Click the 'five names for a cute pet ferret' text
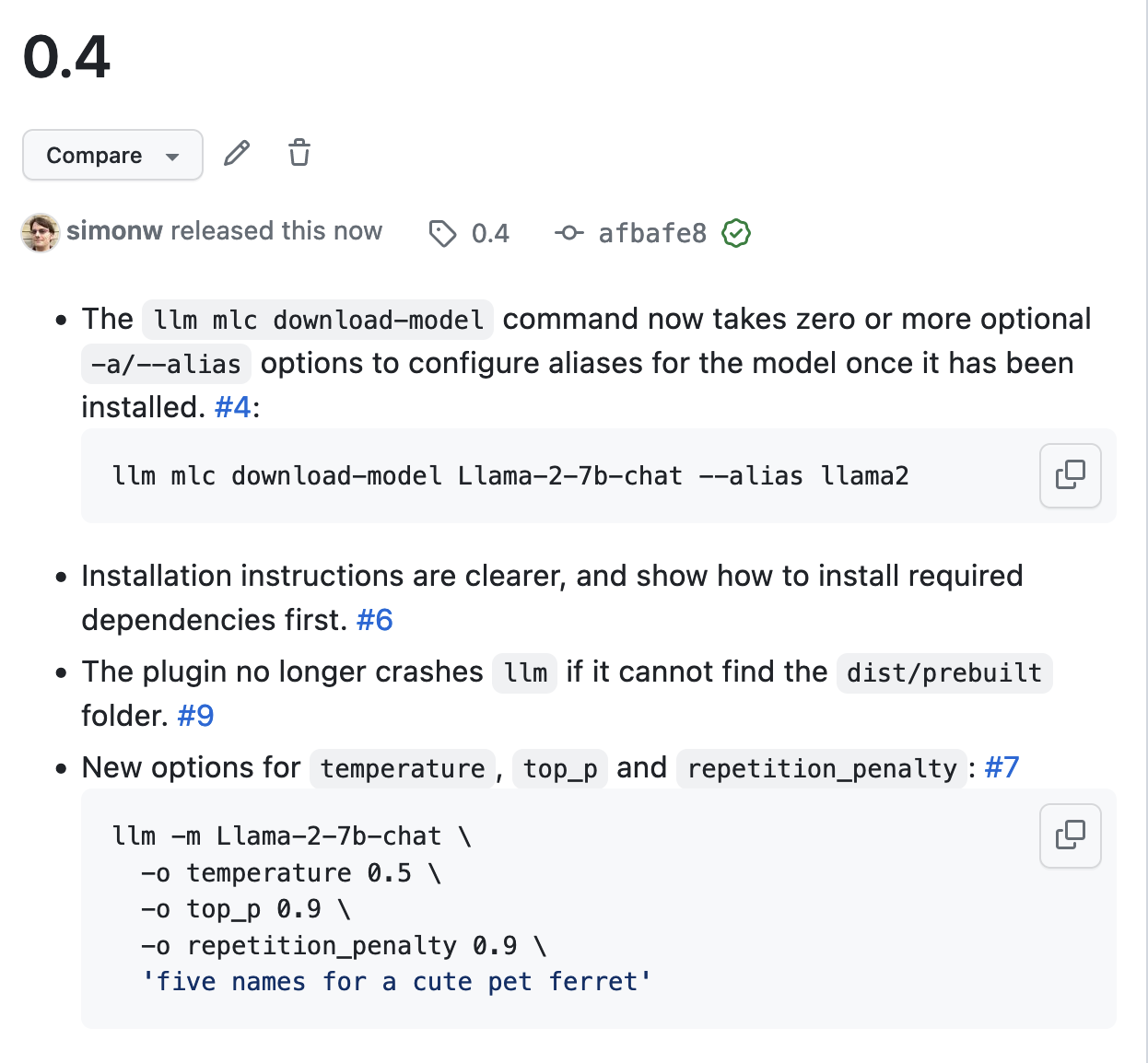The image size is (1148, 1063). click(x=396, y=982)
